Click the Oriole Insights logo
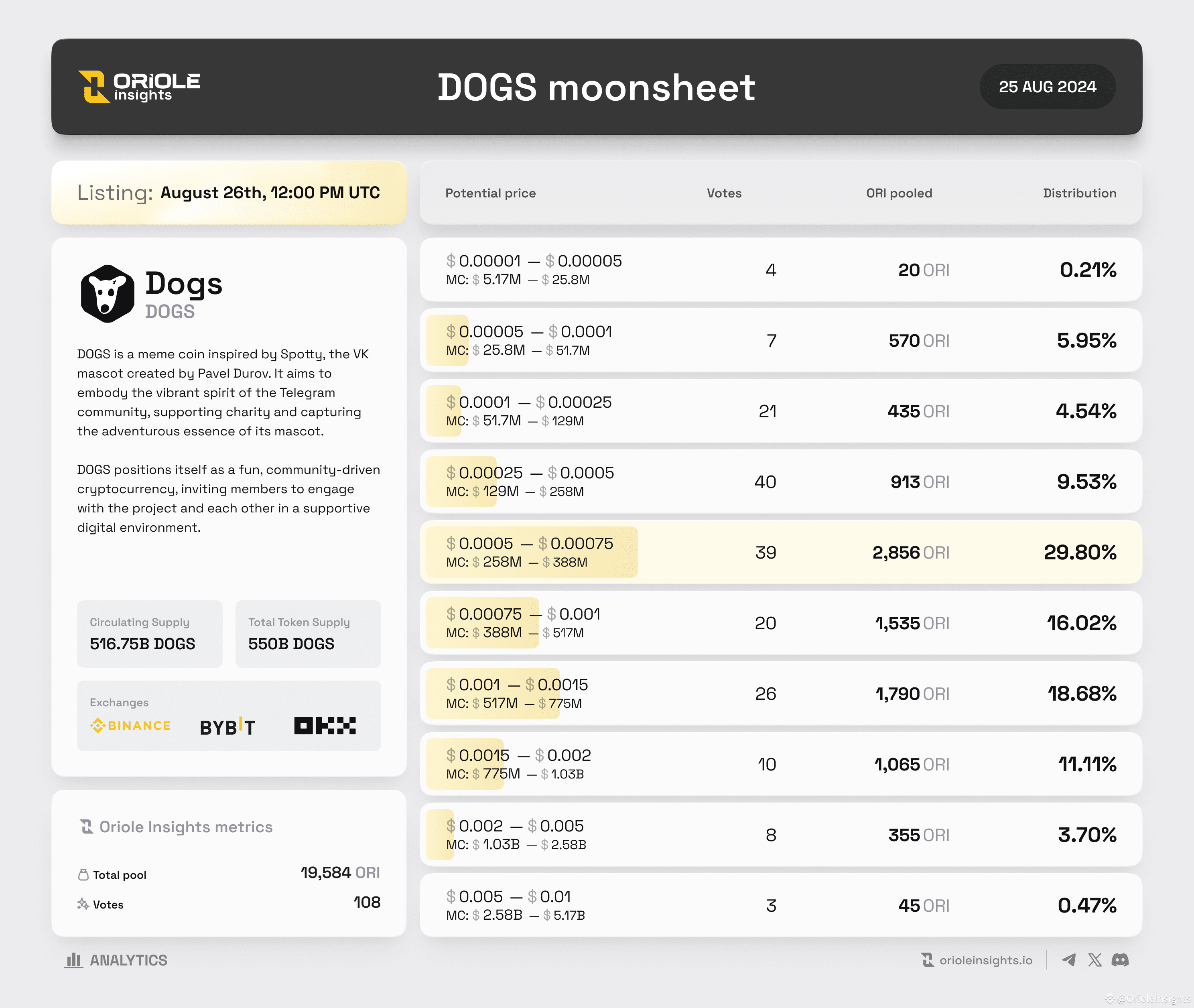Image resolution: width=1194 pixels, height=1008 pixels. pos(139,87)
